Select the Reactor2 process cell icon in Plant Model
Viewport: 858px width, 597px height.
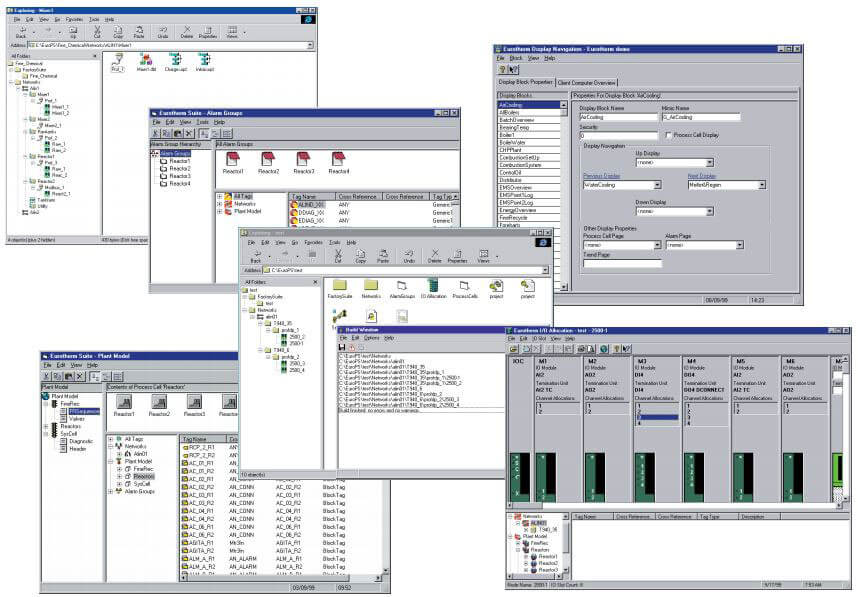(159, 402)
